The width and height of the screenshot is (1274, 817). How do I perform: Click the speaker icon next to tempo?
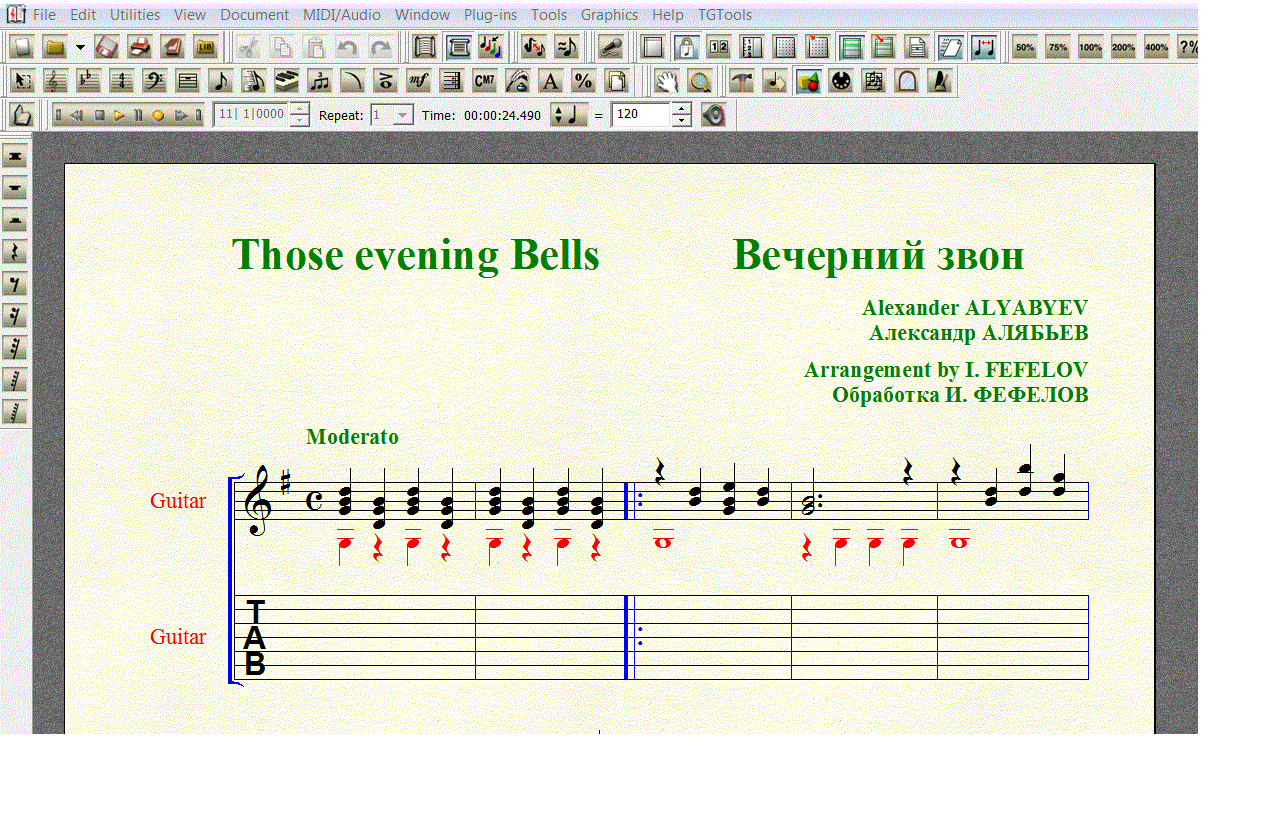point(713,115)
